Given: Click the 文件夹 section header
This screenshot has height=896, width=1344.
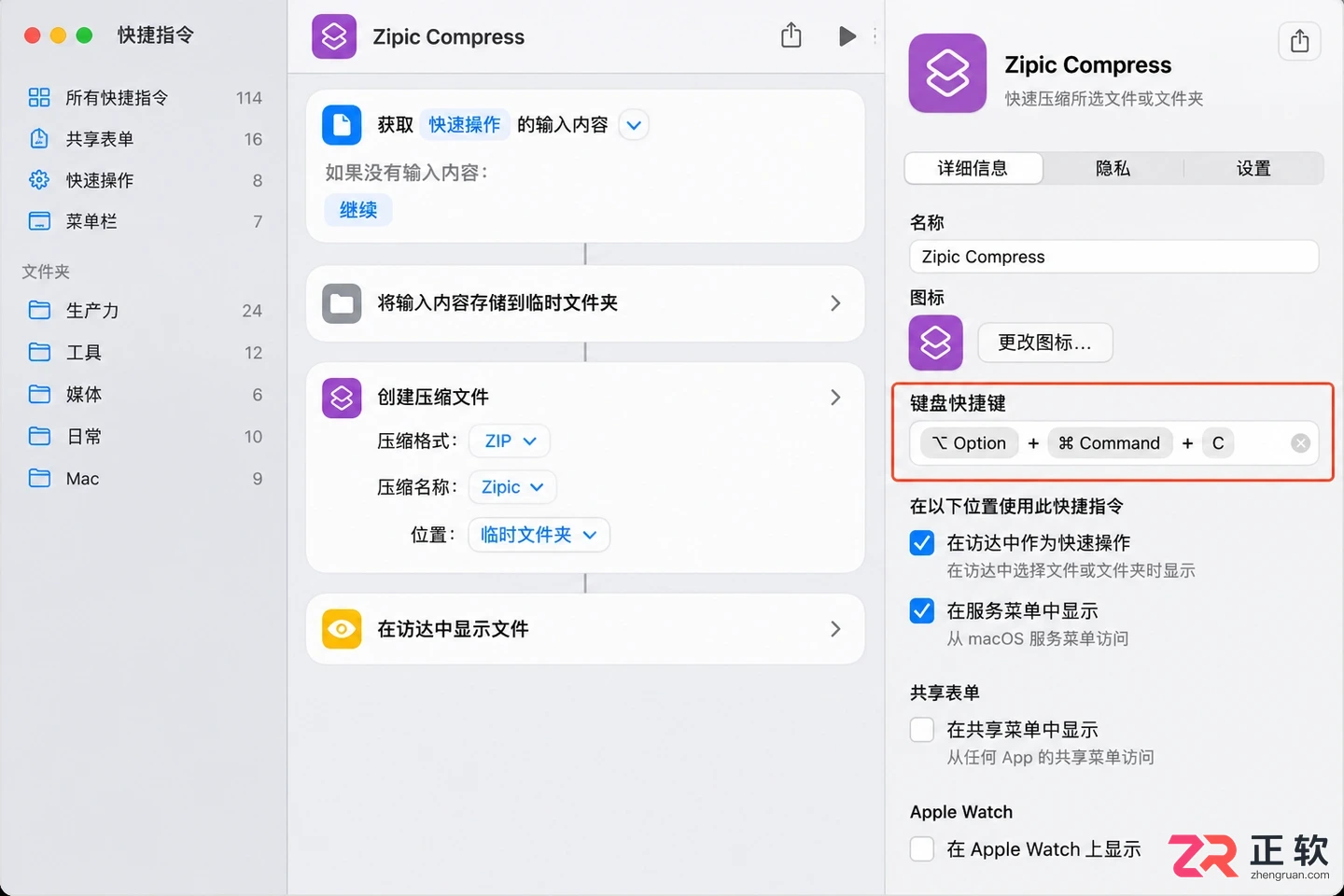Looking at the screenshot, I should pos(46,272).
